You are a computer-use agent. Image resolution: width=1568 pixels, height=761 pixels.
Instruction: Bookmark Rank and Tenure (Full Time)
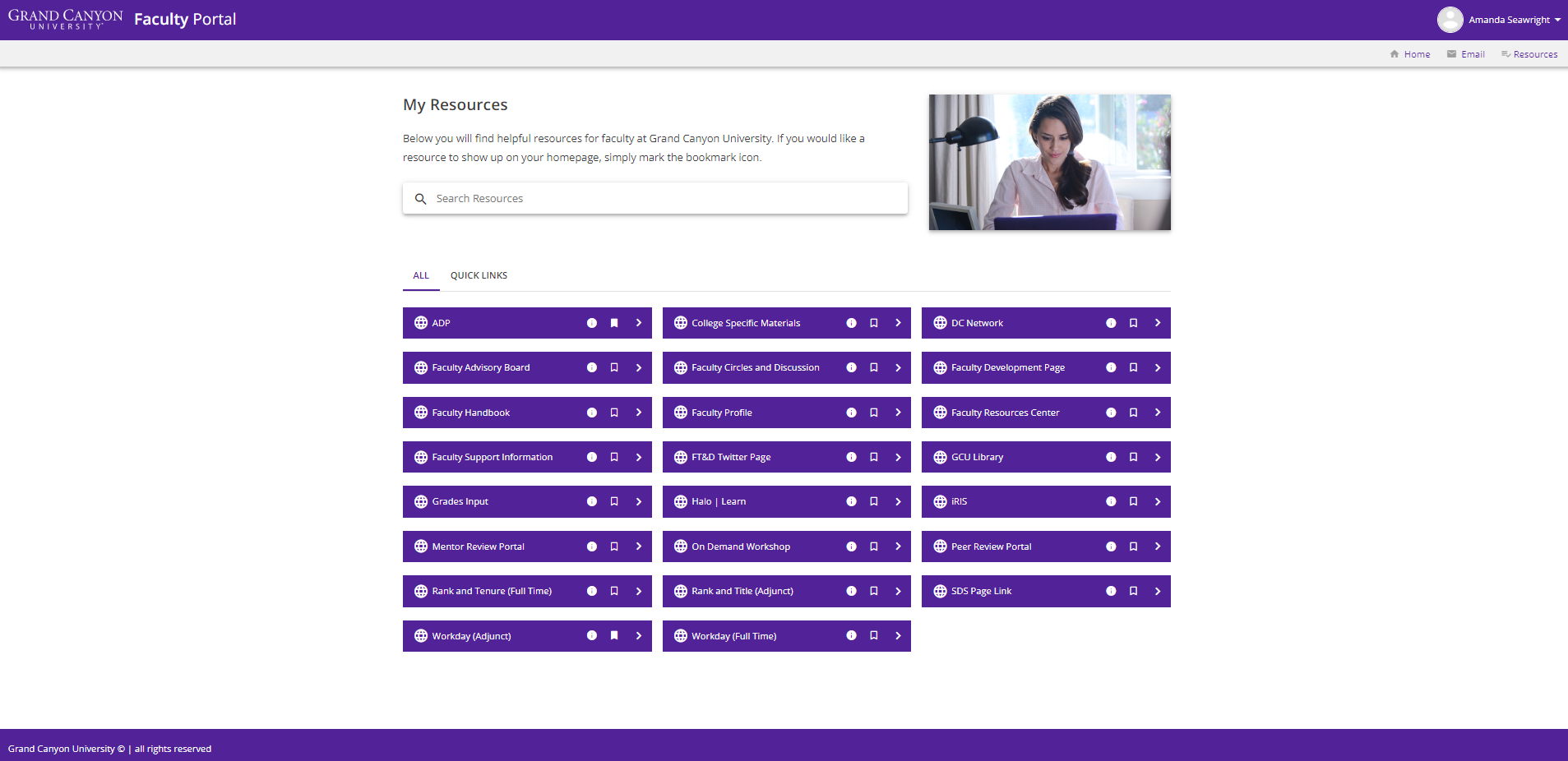(x=614, y=591)
